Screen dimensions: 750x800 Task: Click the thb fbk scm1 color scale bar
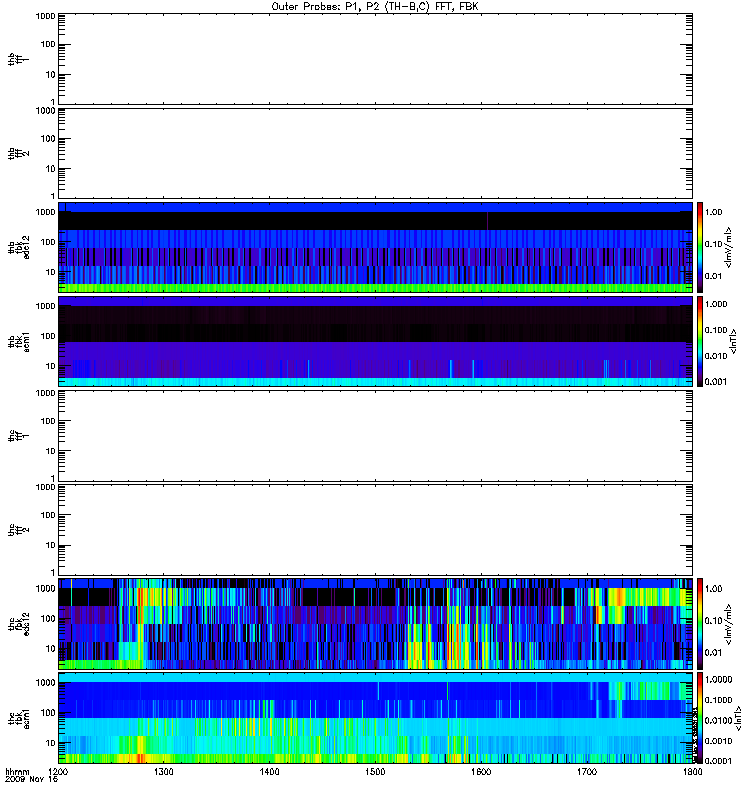tap(700, 341)
